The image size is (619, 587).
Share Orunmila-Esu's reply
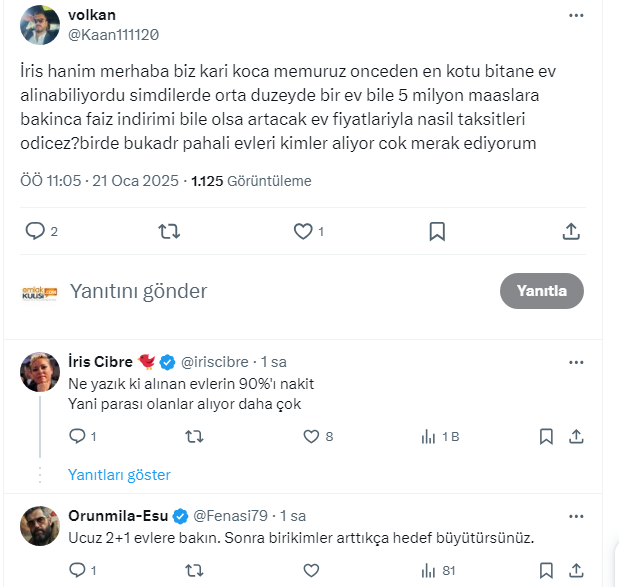(x=576, y=571)
